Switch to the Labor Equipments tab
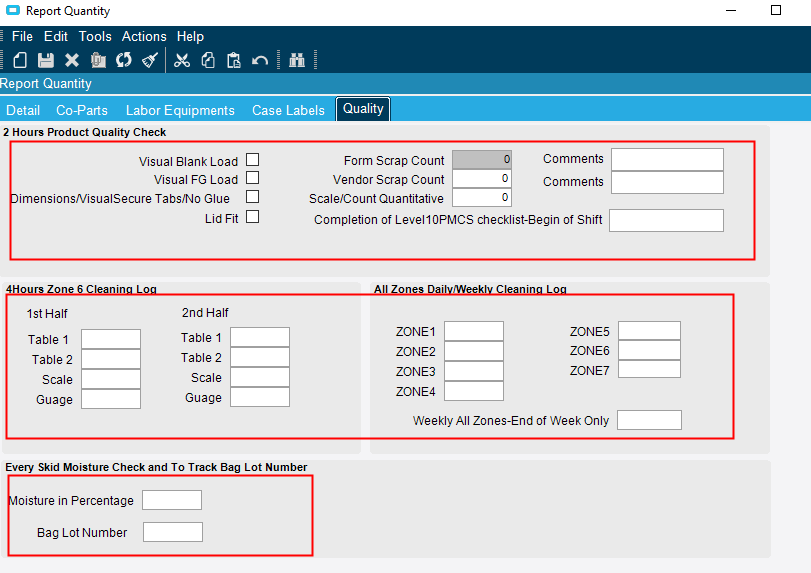 click(180, 110)
